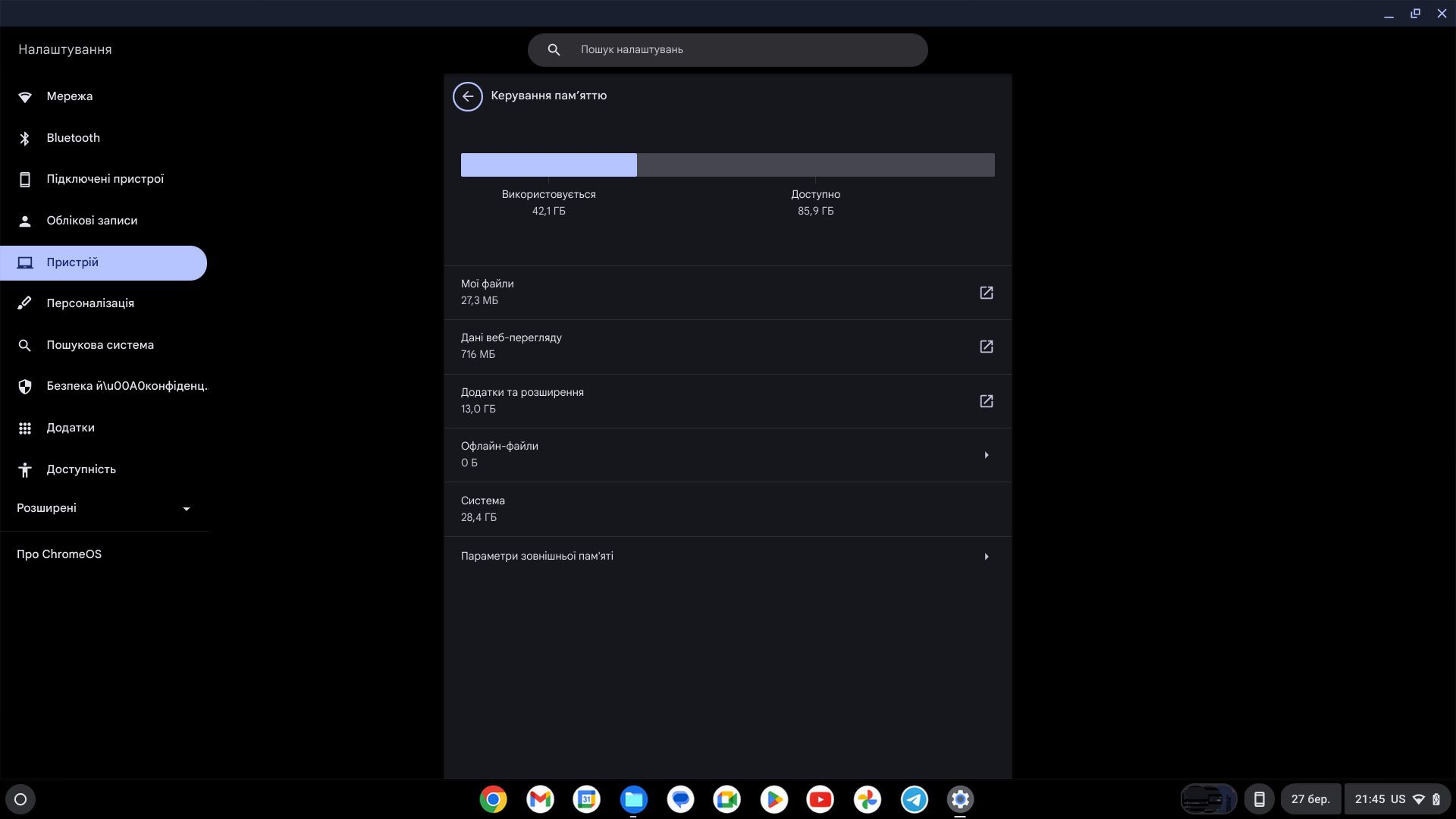The image size is (1456, 819).
Task: Open Додатки та розширення external link
Action: (986, 400)
